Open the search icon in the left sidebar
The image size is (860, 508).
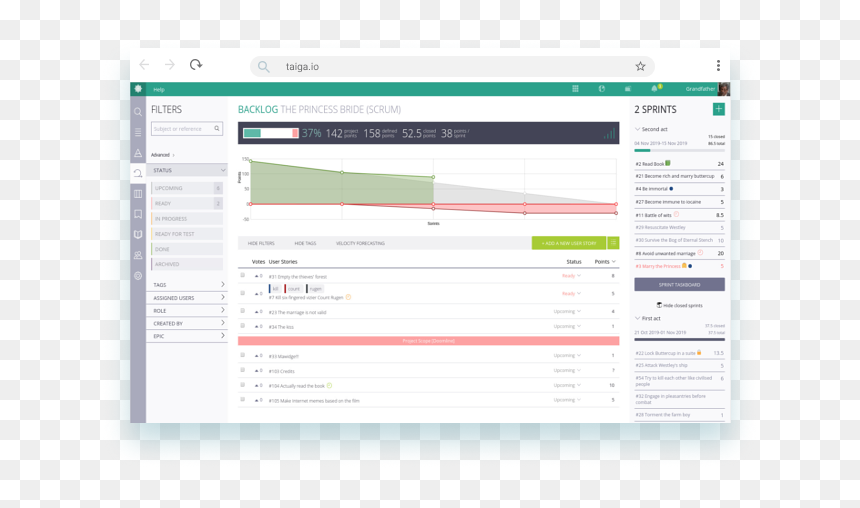pos(138,112)
